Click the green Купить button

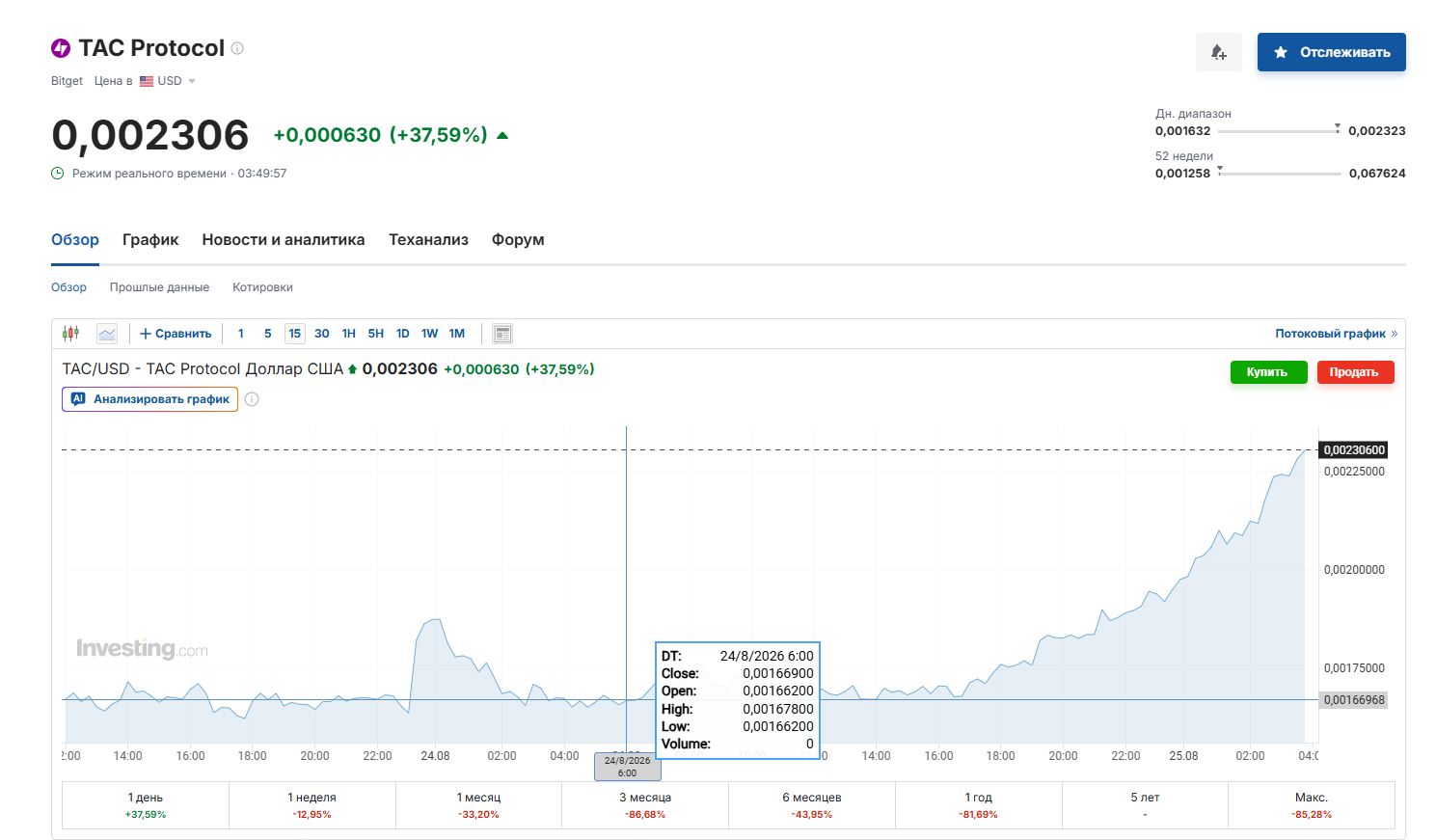pos(1268,372)
